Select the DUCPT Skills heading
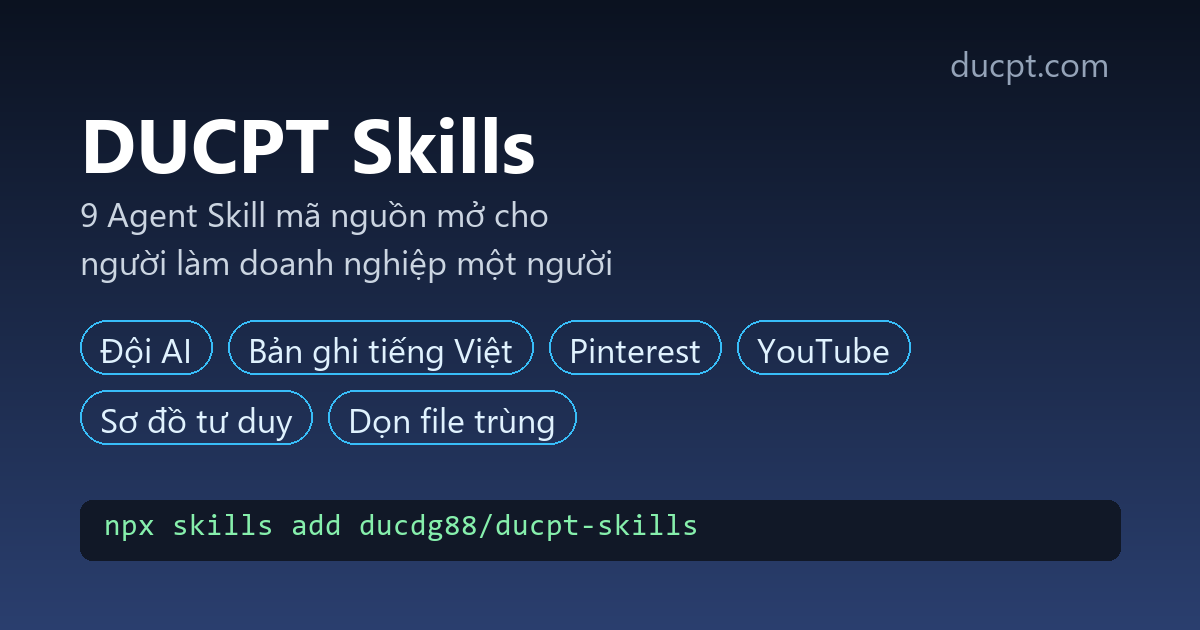1200x630 pixels. pos(308,146)
